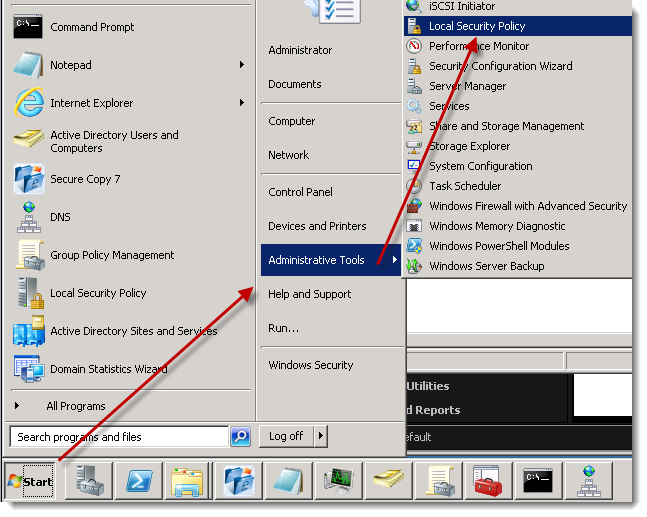
Task: Open DNS taskbar icon
Action: tap(589, 481)
